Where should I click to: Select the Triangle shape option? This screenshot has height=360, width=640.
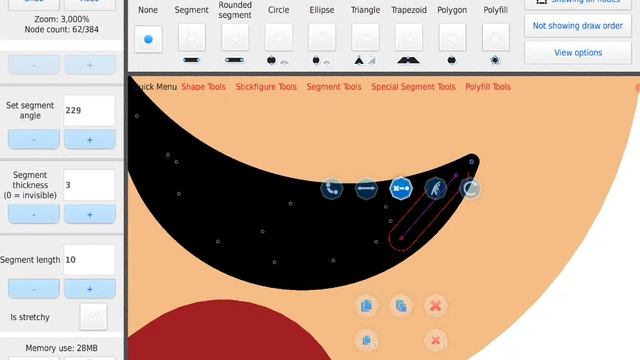pyautogui.click(x=365, y=37)
